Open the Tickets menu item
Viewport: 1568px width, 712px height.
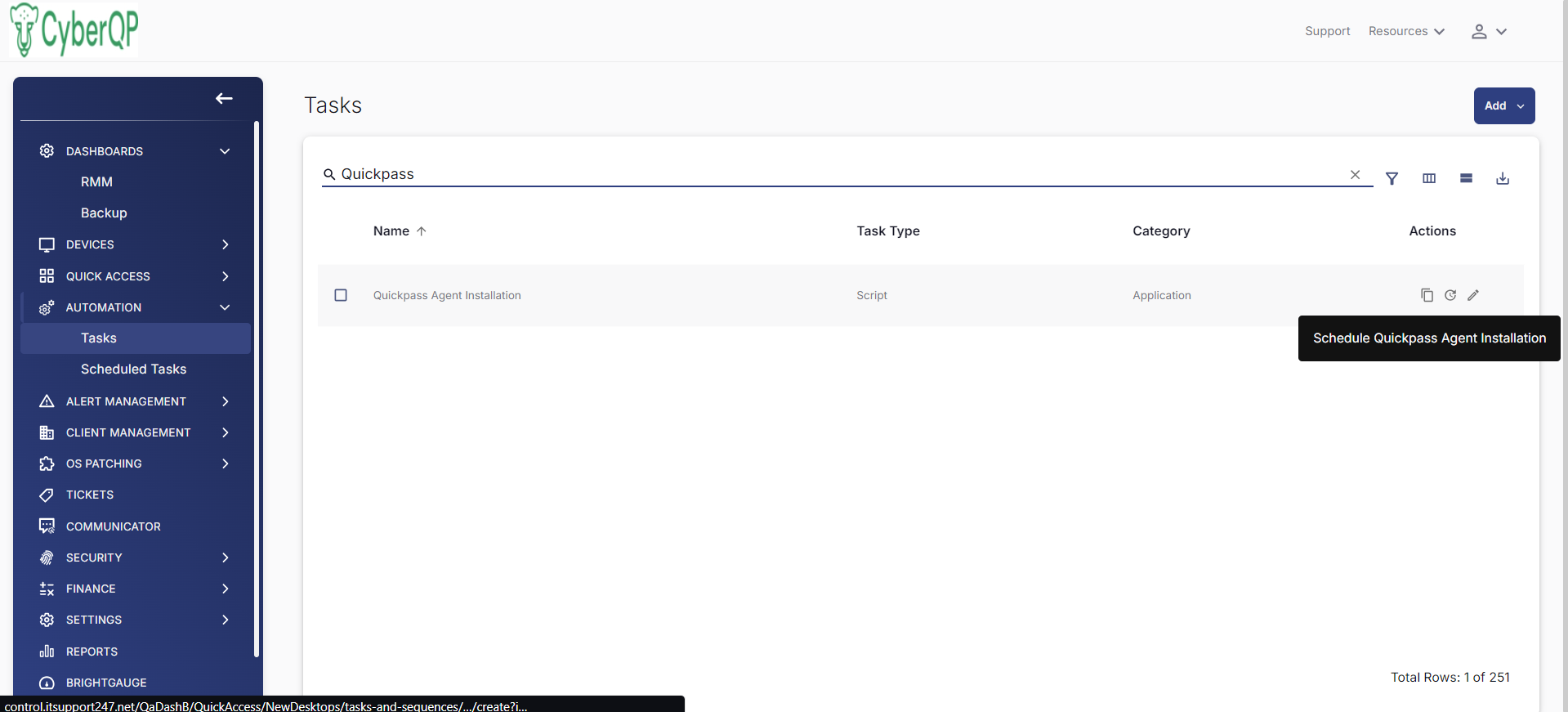90,495
